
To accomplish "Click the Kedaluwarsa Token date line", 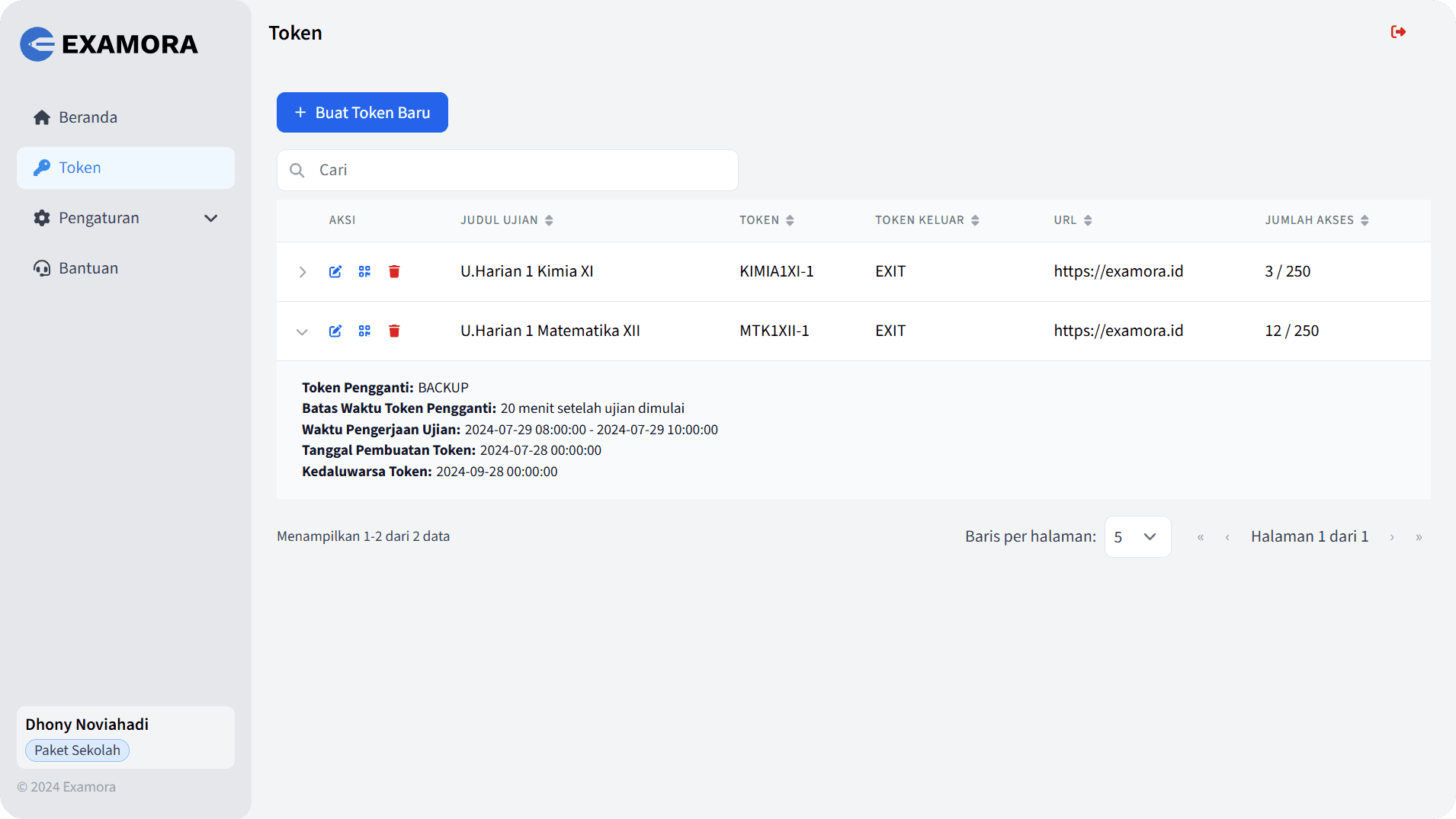I will (429, 472).
